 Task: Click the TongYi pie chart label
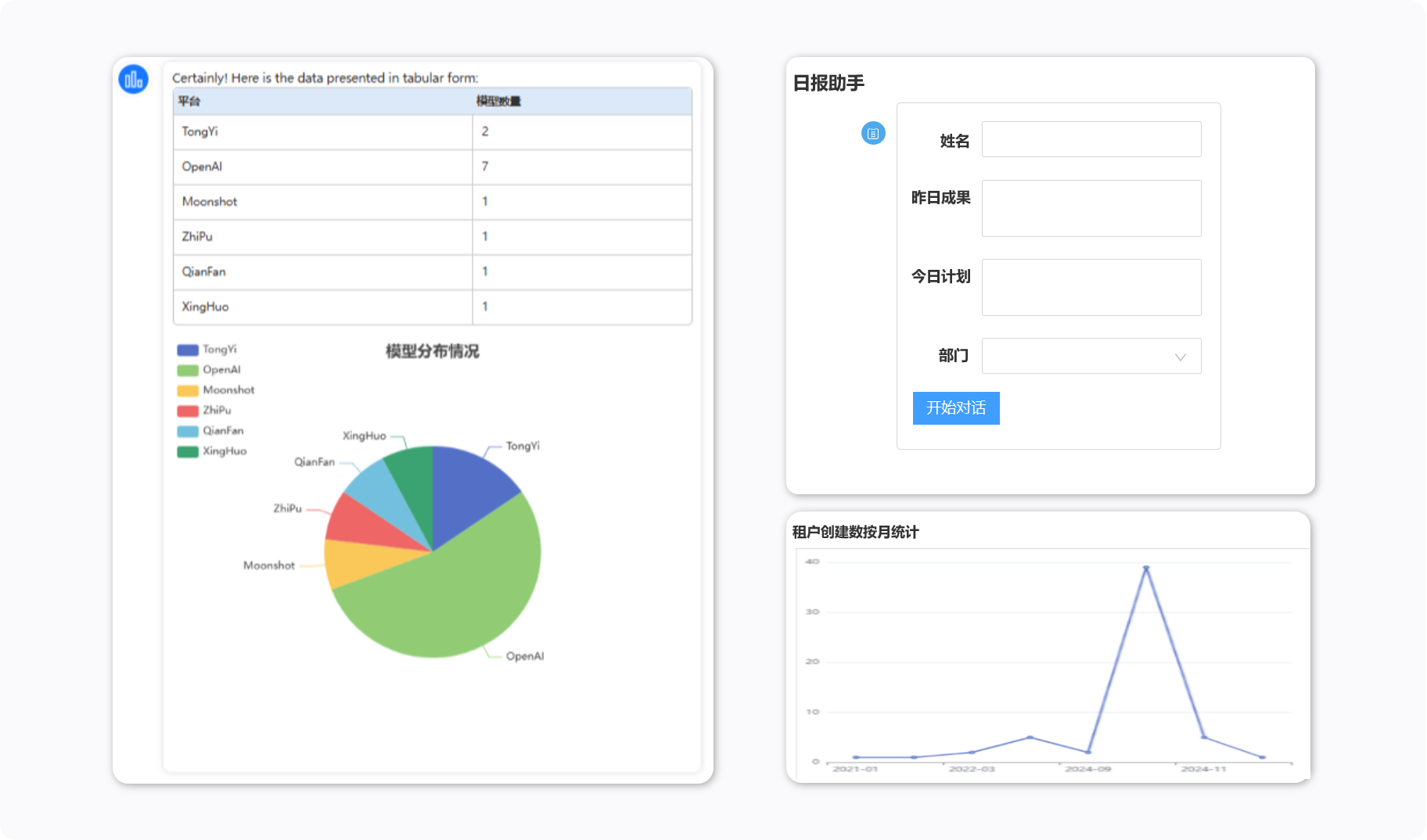tap(523, 447)
